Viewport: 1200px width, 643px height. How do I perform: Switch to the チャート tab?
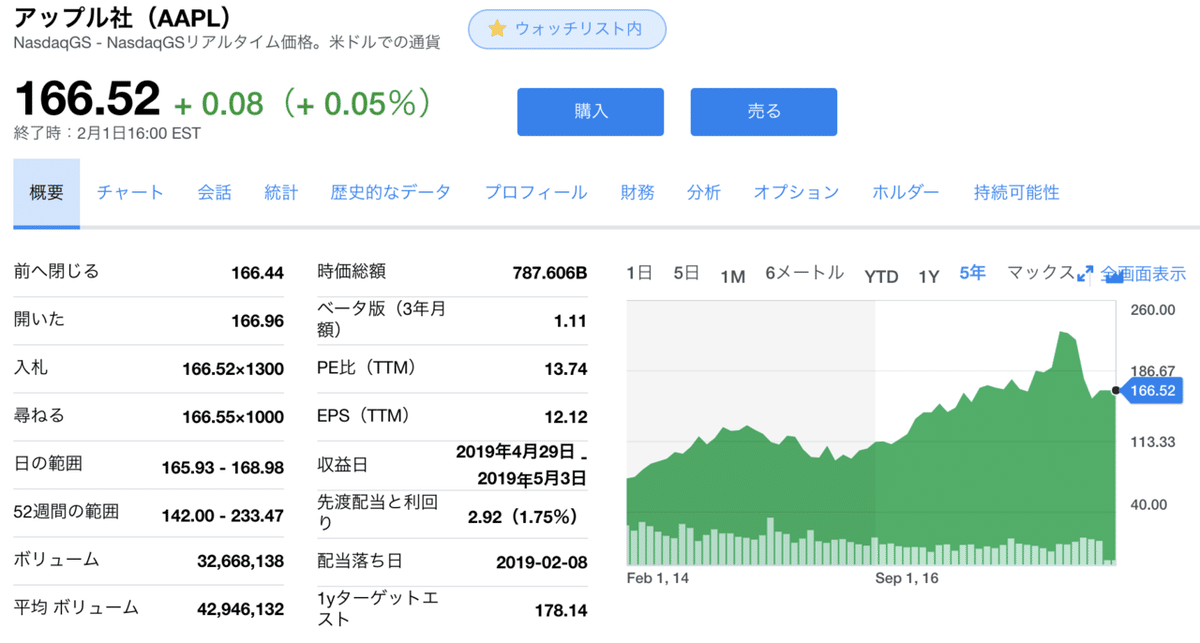click(130, 193)
